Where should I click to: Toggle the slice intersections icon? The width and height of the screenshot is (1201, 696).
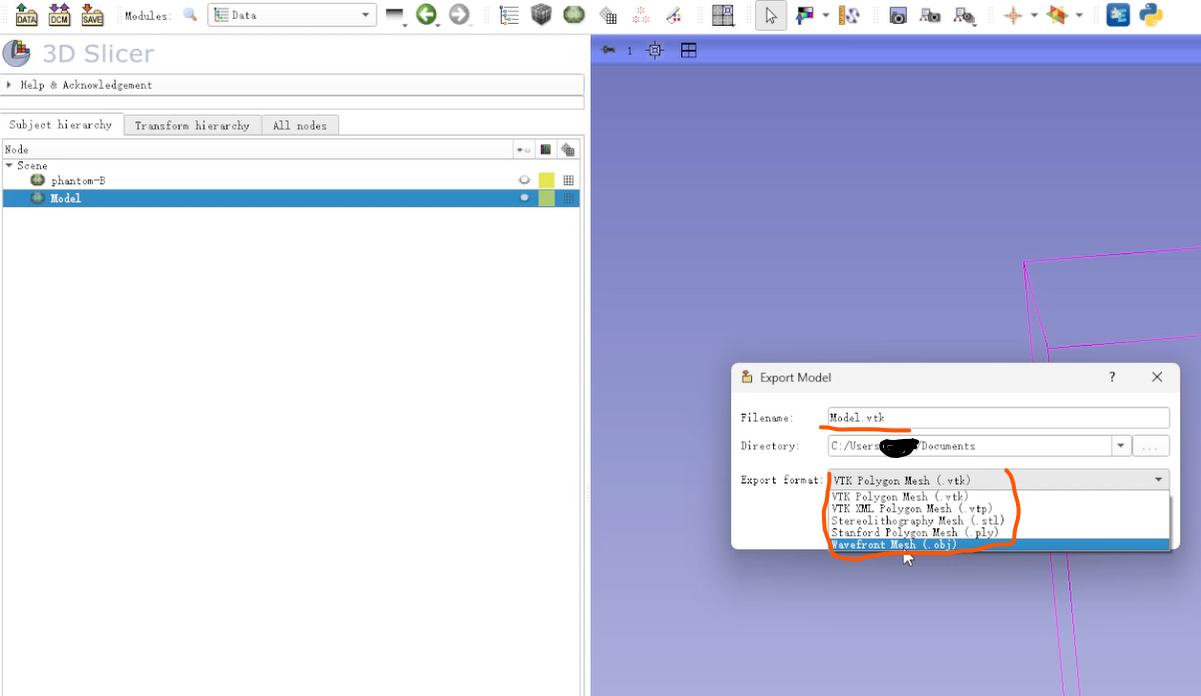[1057, 15]
